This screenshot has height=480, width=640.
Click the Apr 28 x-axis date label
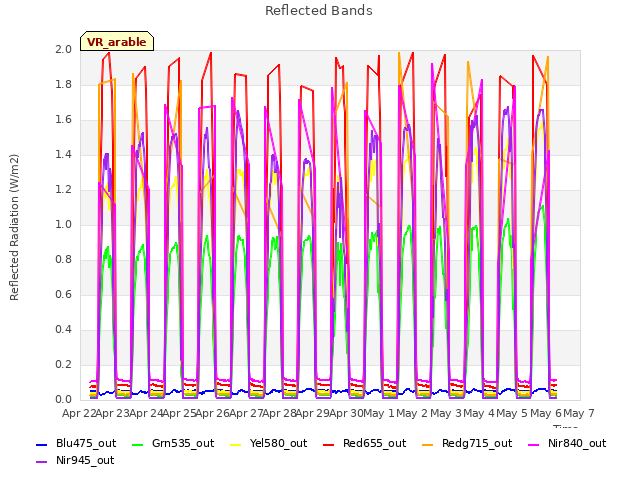point(279,413)
